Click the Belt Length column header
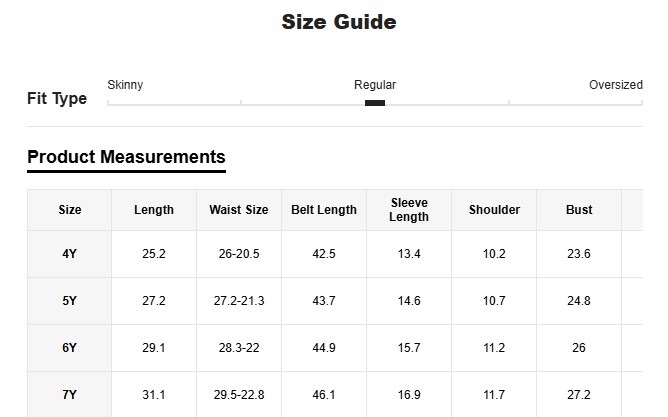This screenshot has width=668, height=417. pyautogui.click(x=324, y=210)
